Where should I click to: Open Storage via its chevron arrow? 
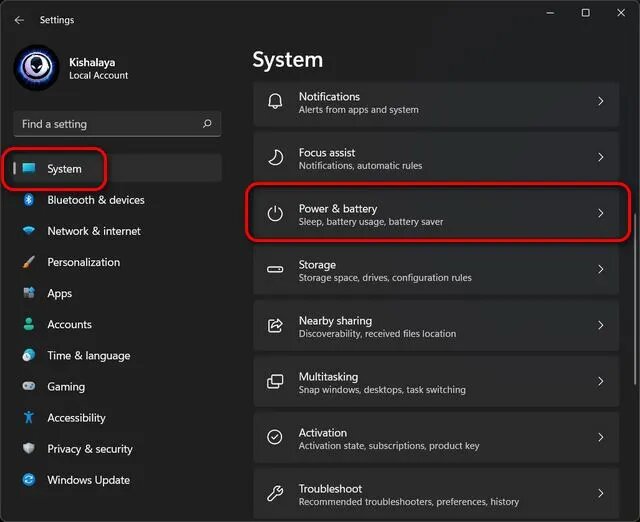(x=600, y=269)
